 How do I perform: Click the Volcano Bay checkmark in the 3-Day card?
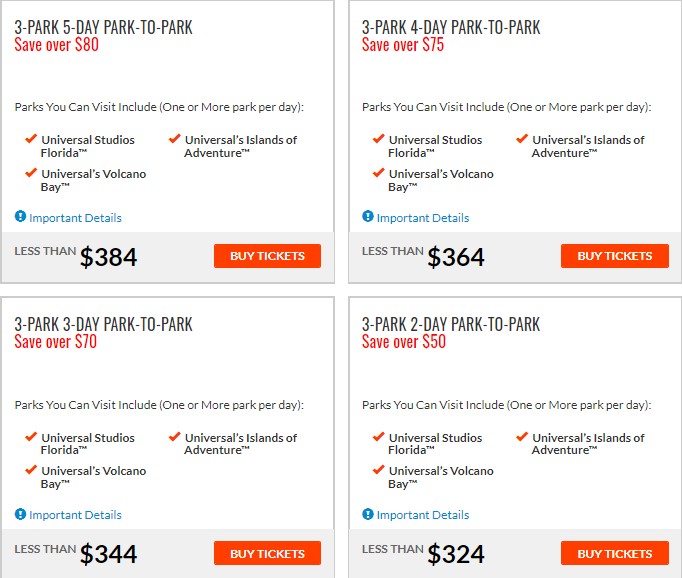click(x=31, y=470)
